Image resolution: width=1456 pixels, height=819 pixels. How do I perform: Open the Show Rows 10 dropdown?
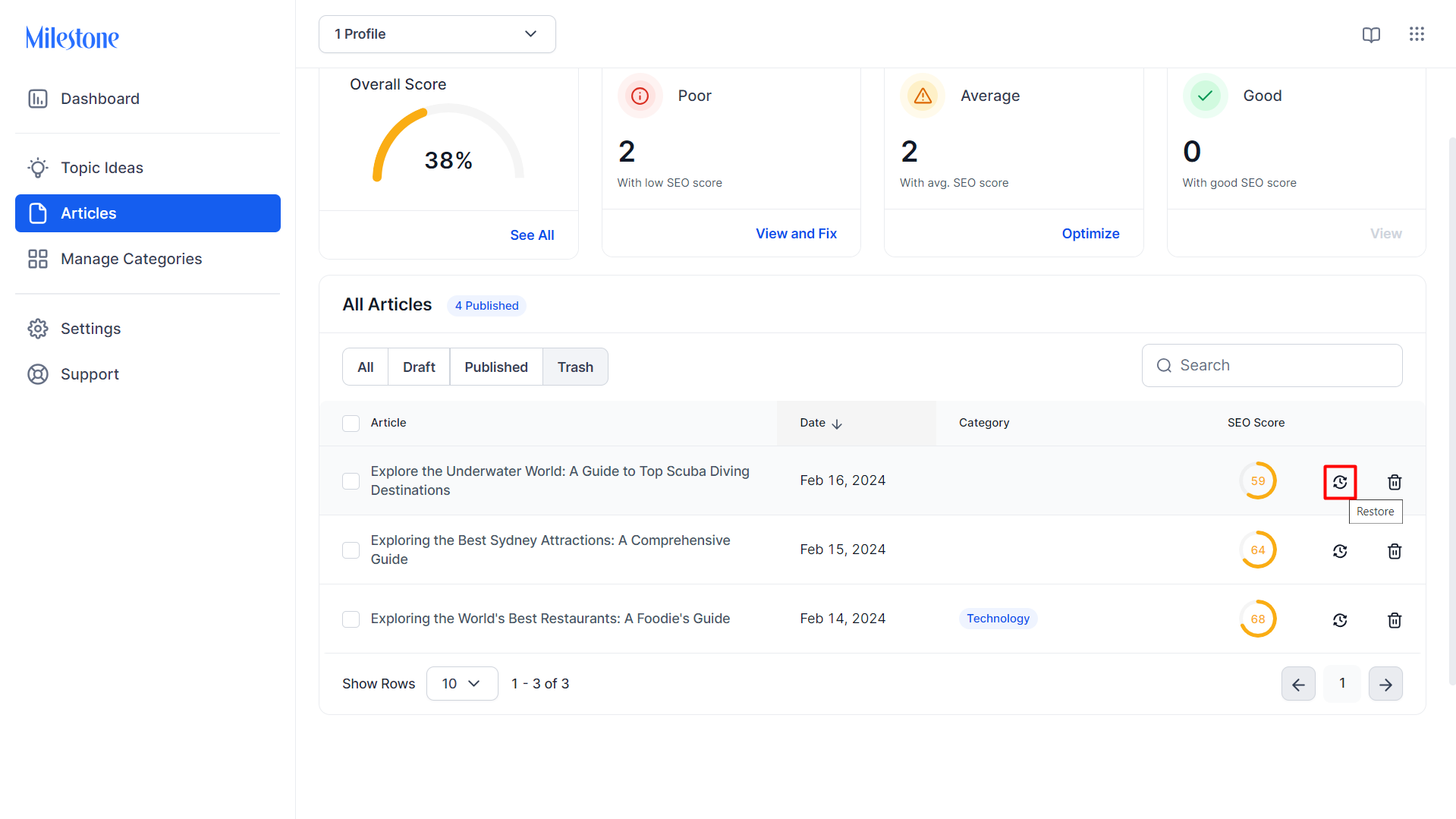(462, 684)
